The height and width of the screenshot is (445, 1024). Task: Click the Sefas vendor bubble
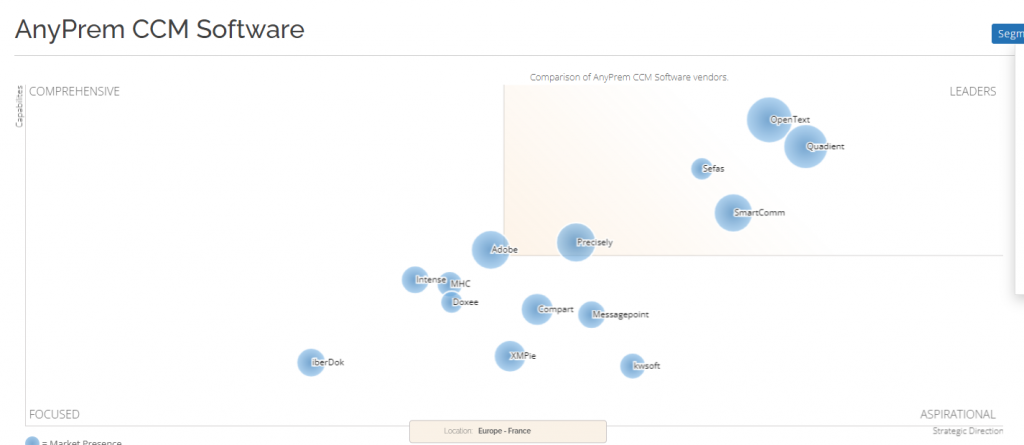702,168
